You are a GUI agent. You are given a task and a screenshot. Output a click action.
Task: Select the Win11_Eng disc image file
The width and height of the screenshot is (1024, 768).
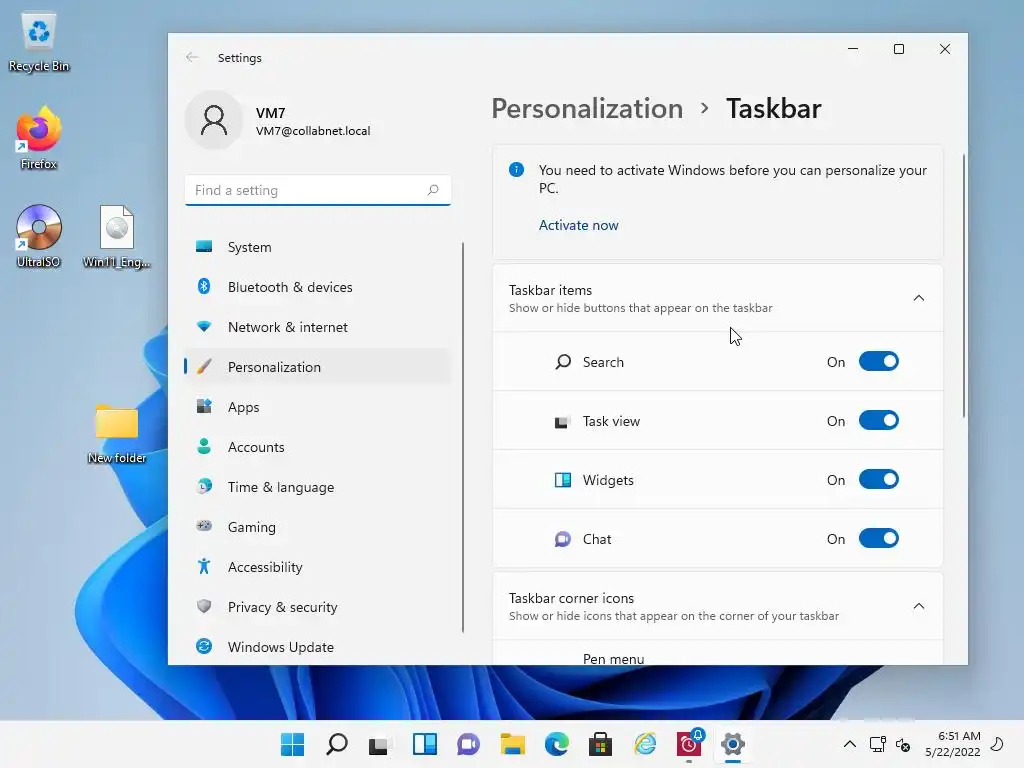[117, 236]
